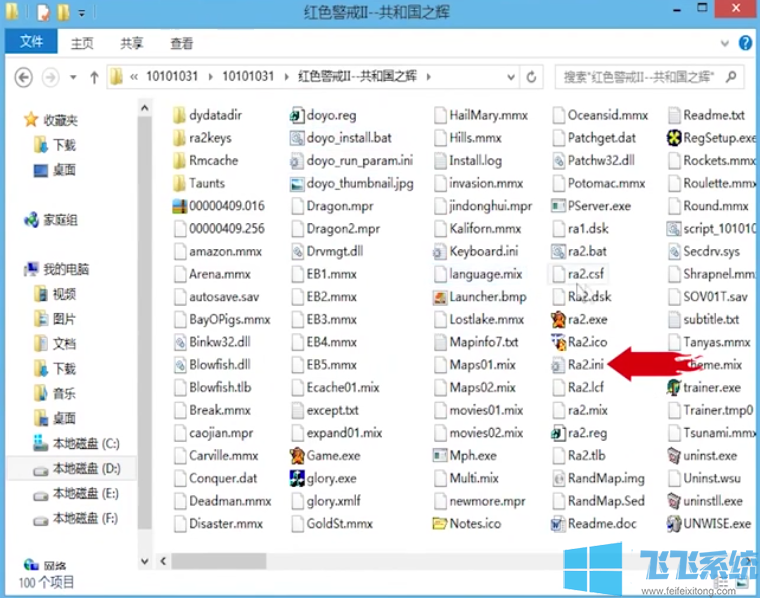Select the Launcher.bmp image icon

coord(441,297)
